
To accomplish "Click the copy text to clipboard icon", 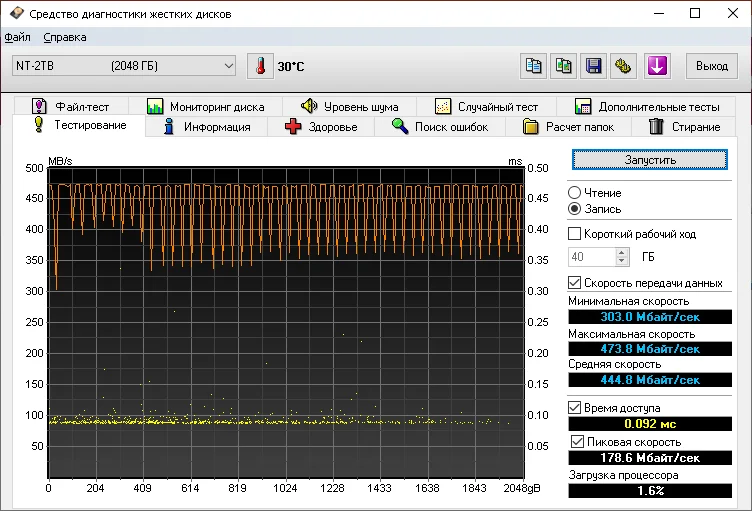I will pos(535,66).
